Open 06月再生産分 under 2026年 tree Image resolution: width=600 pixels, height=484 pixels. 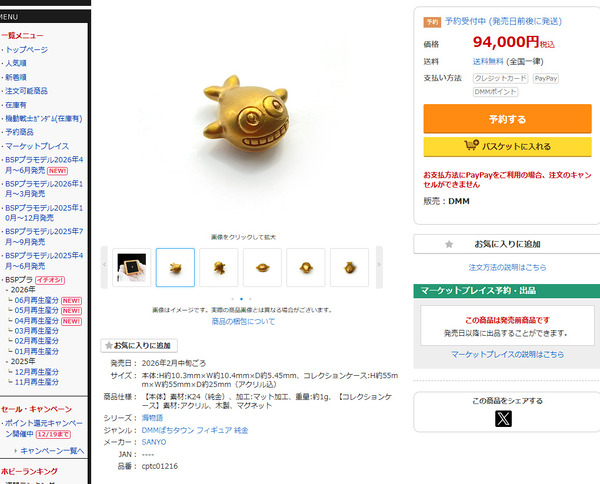click(x=36, y=300)
